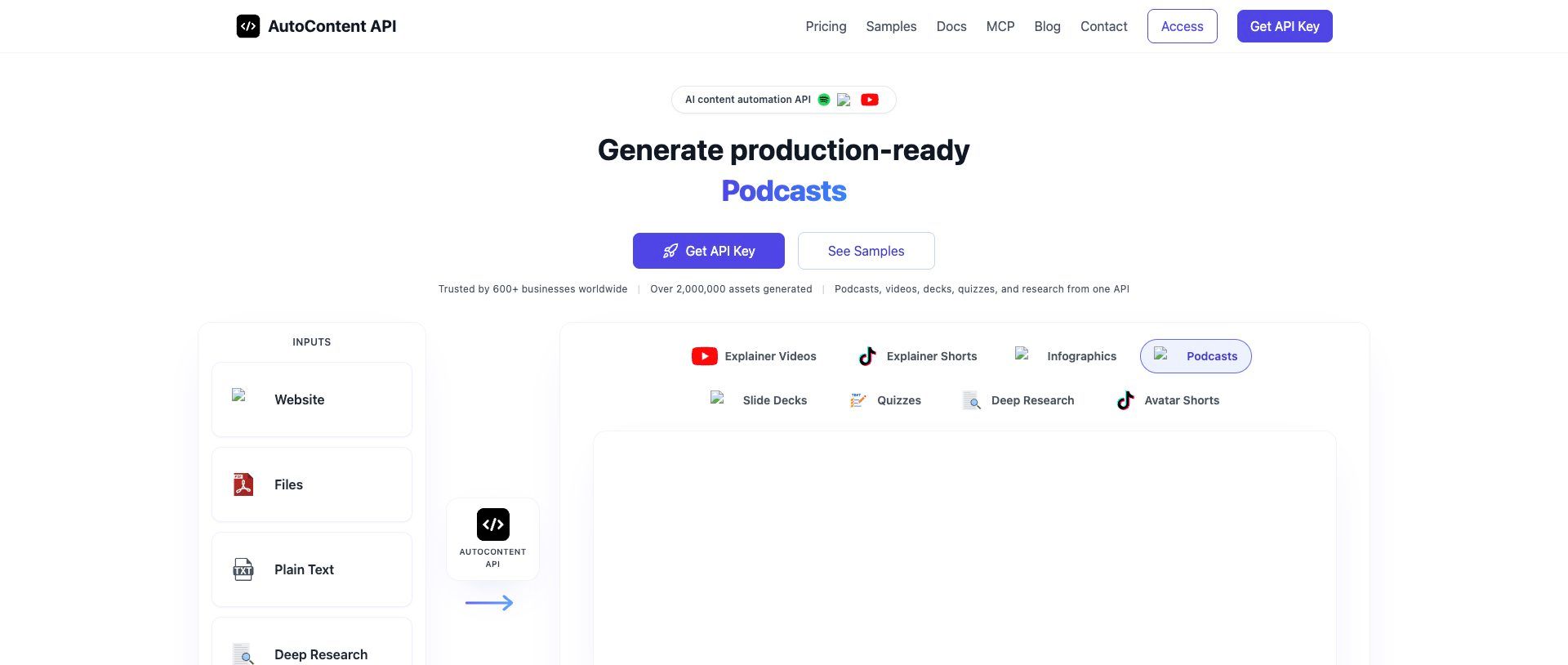Switch to the Infographics tab
This screenshot has width=1568, height=665.
[x=1066, y=356]
